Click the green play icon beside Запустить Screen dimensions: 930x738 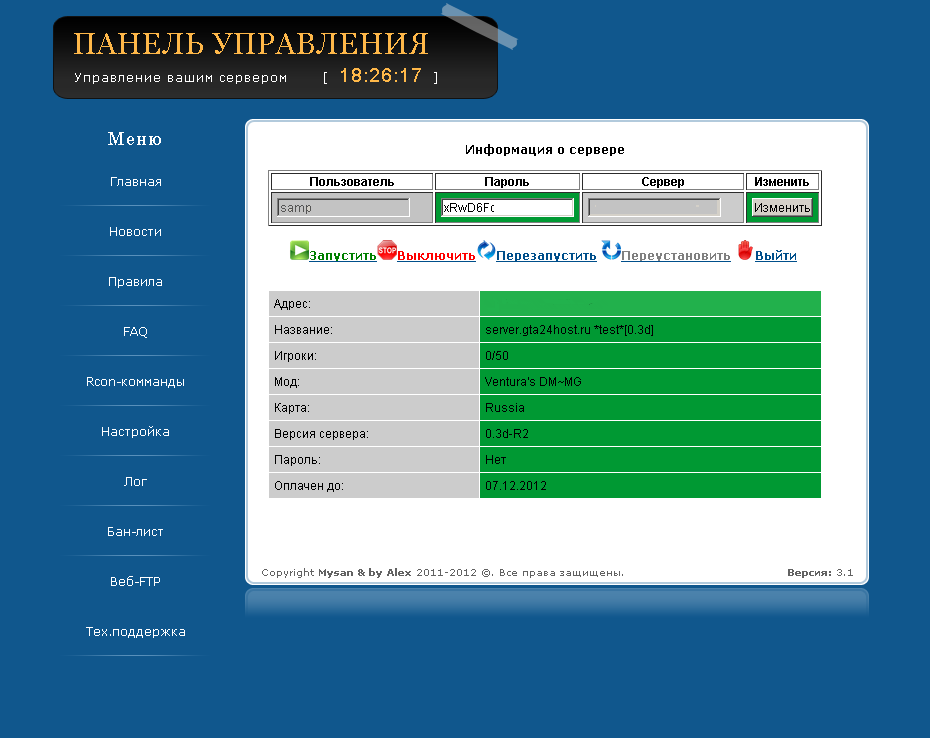pyautogui.click(x=299, y=250)
